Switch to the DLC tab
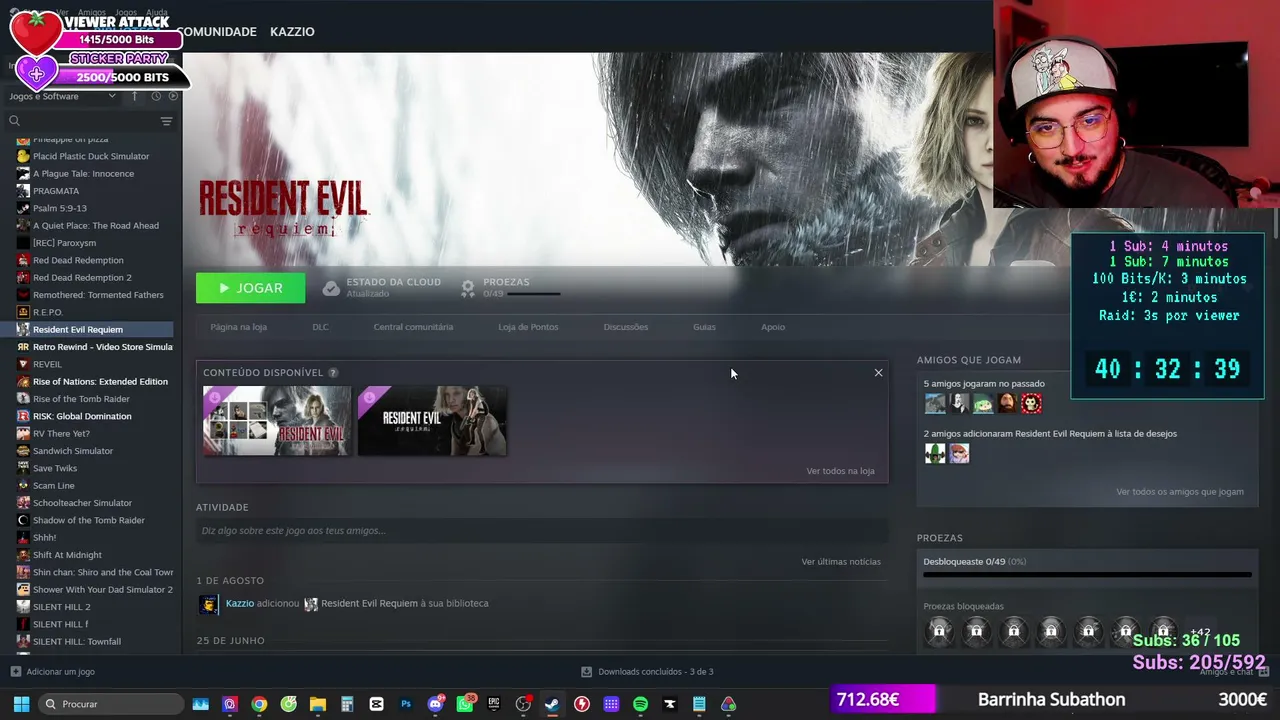 320,327
